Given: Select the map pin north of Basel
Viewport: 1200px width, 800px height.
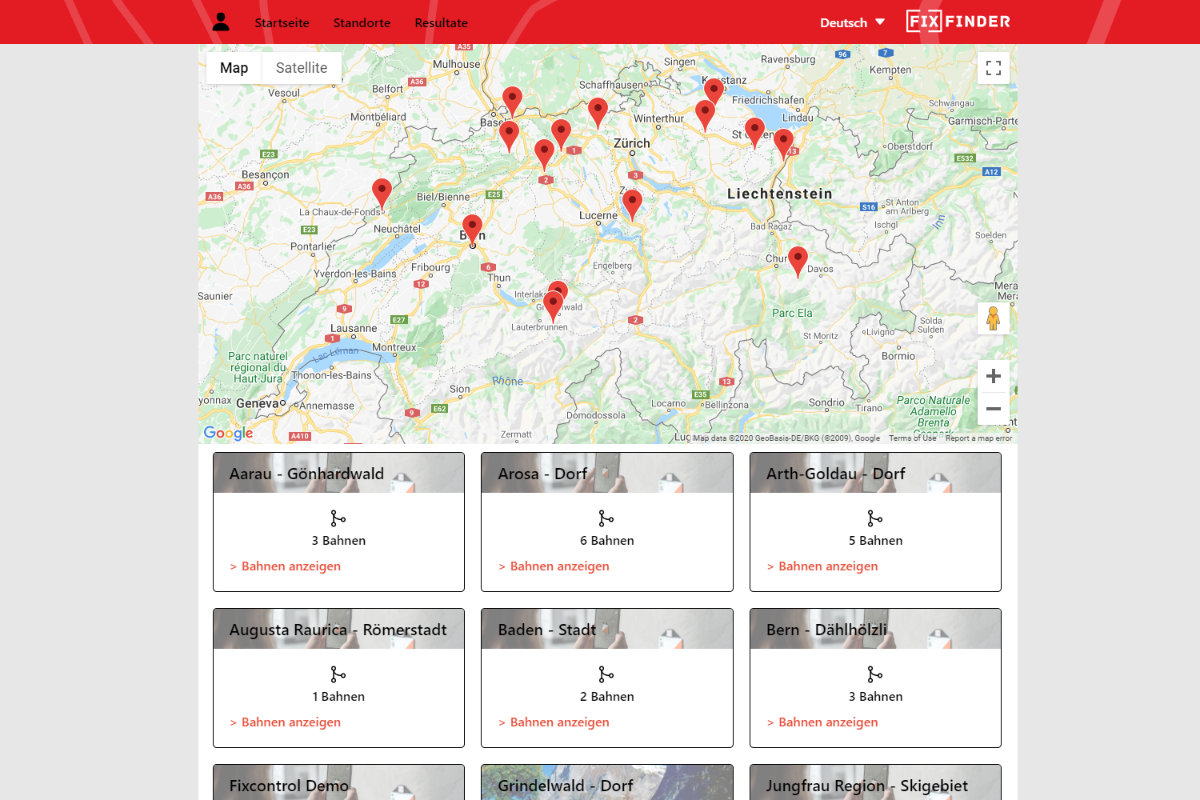Looking at the screenshot, I should [x=512, y=101].
